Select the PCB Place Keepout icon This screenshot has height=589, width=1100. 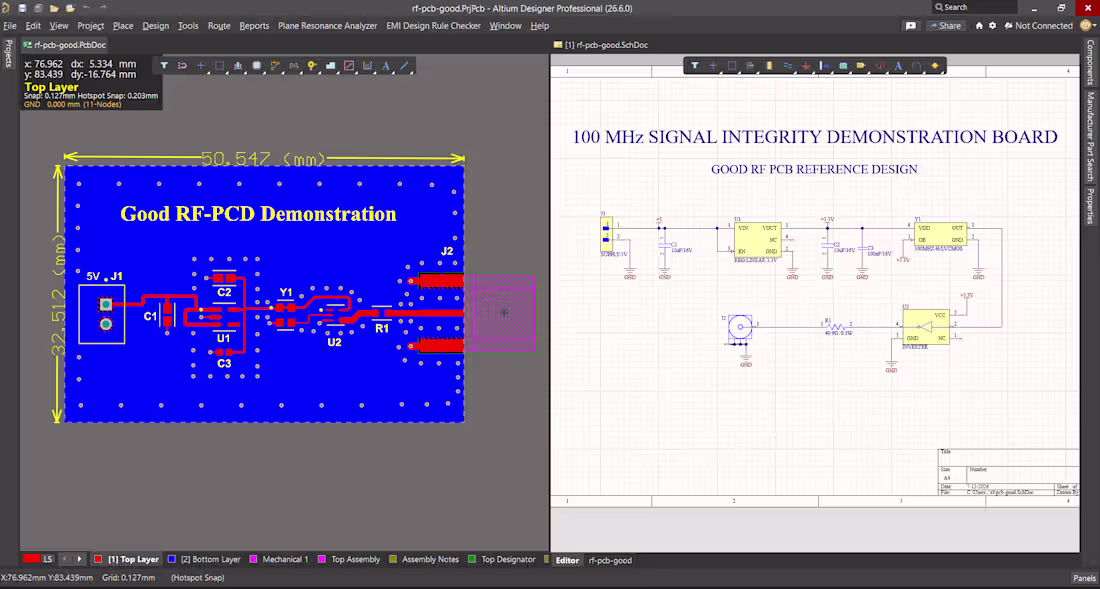tap(349, 66)
